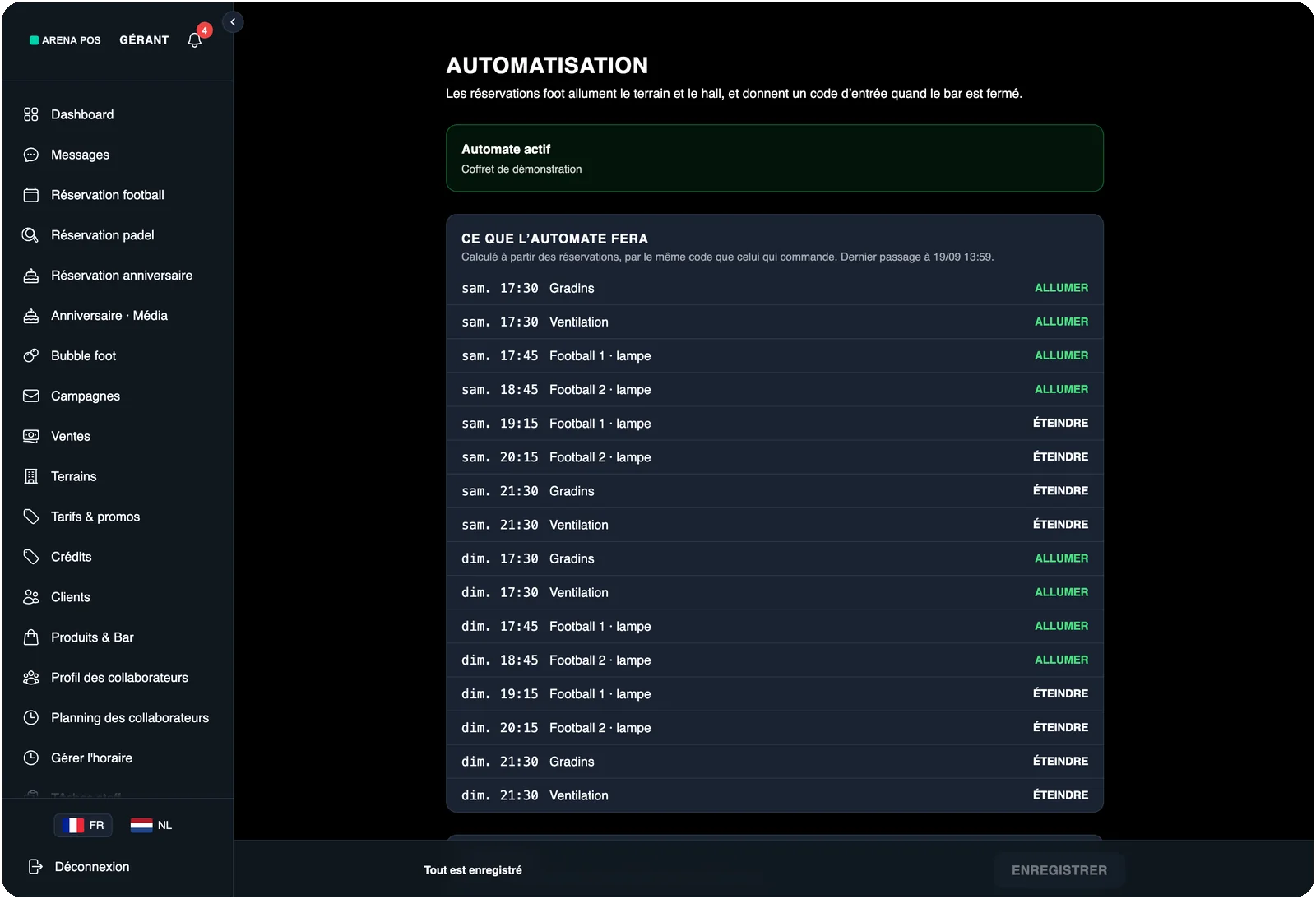
Task: Select row dim. 17:30 Gradins
Action: 775,558
